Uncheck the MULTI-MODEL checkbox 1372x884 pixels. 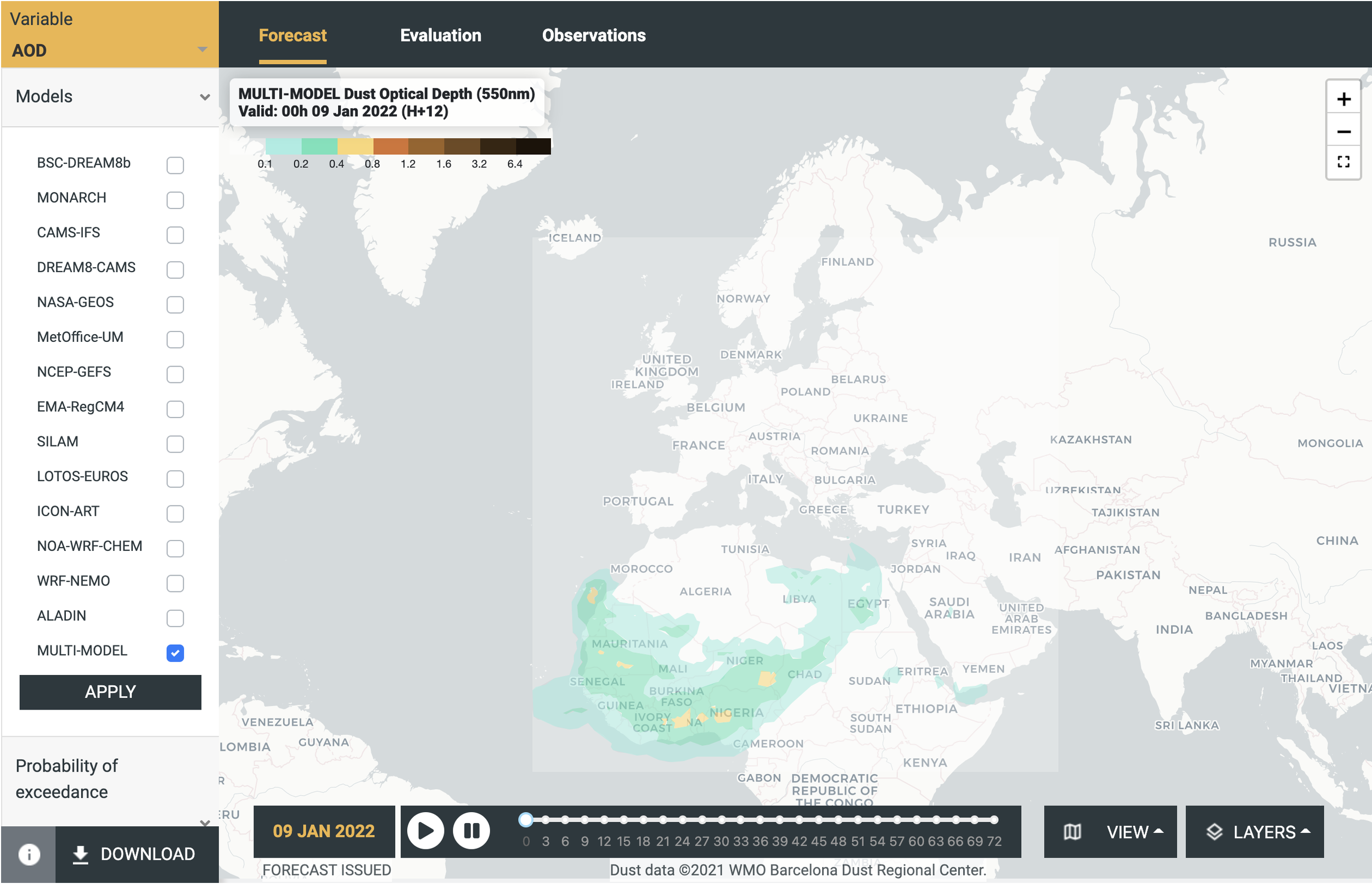175,652
